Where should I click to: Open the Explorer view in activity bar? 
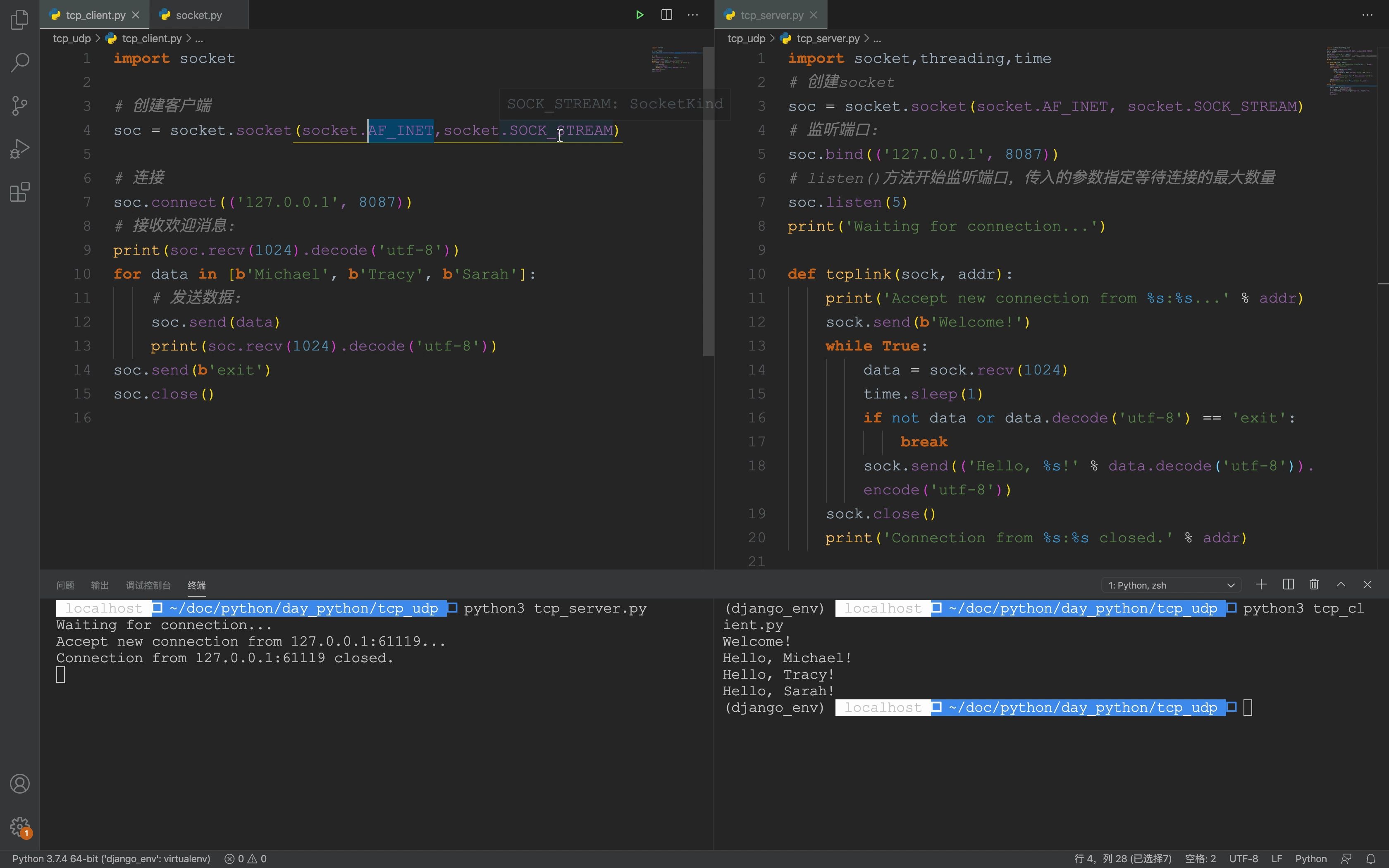pyautogui.click(x=19, y=19)
